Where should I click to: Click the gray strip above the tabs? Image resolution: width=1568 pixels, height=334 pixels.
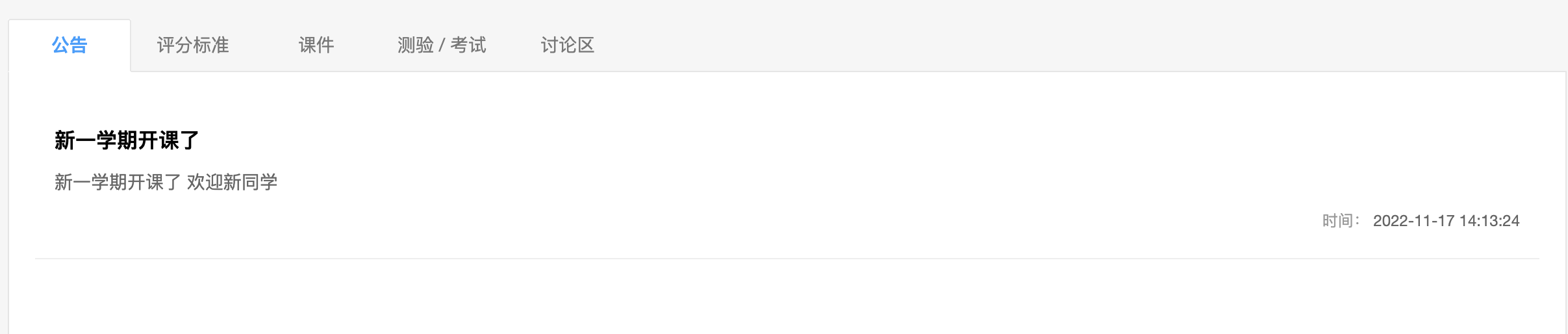[779, 8]
